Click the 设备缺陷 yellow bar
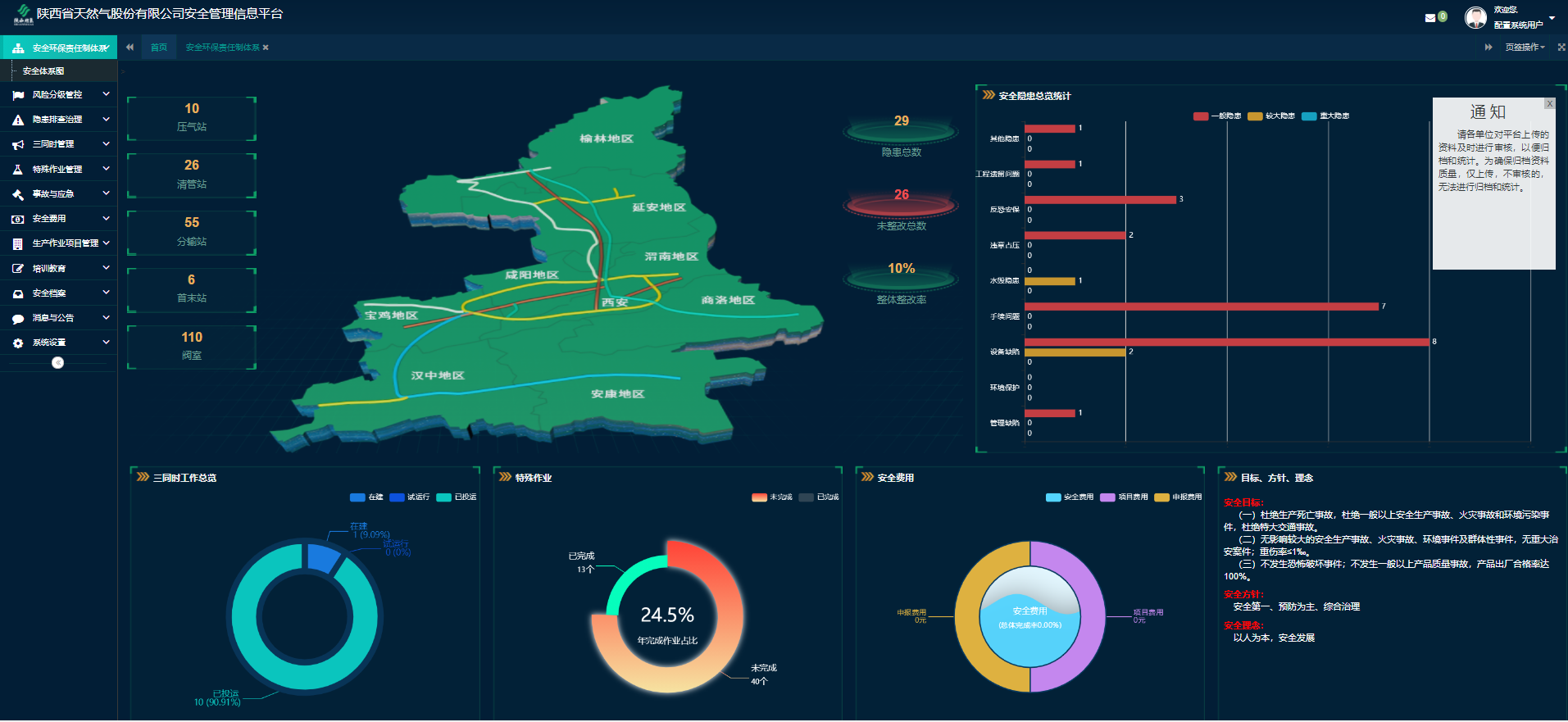 coord(1075,352)
